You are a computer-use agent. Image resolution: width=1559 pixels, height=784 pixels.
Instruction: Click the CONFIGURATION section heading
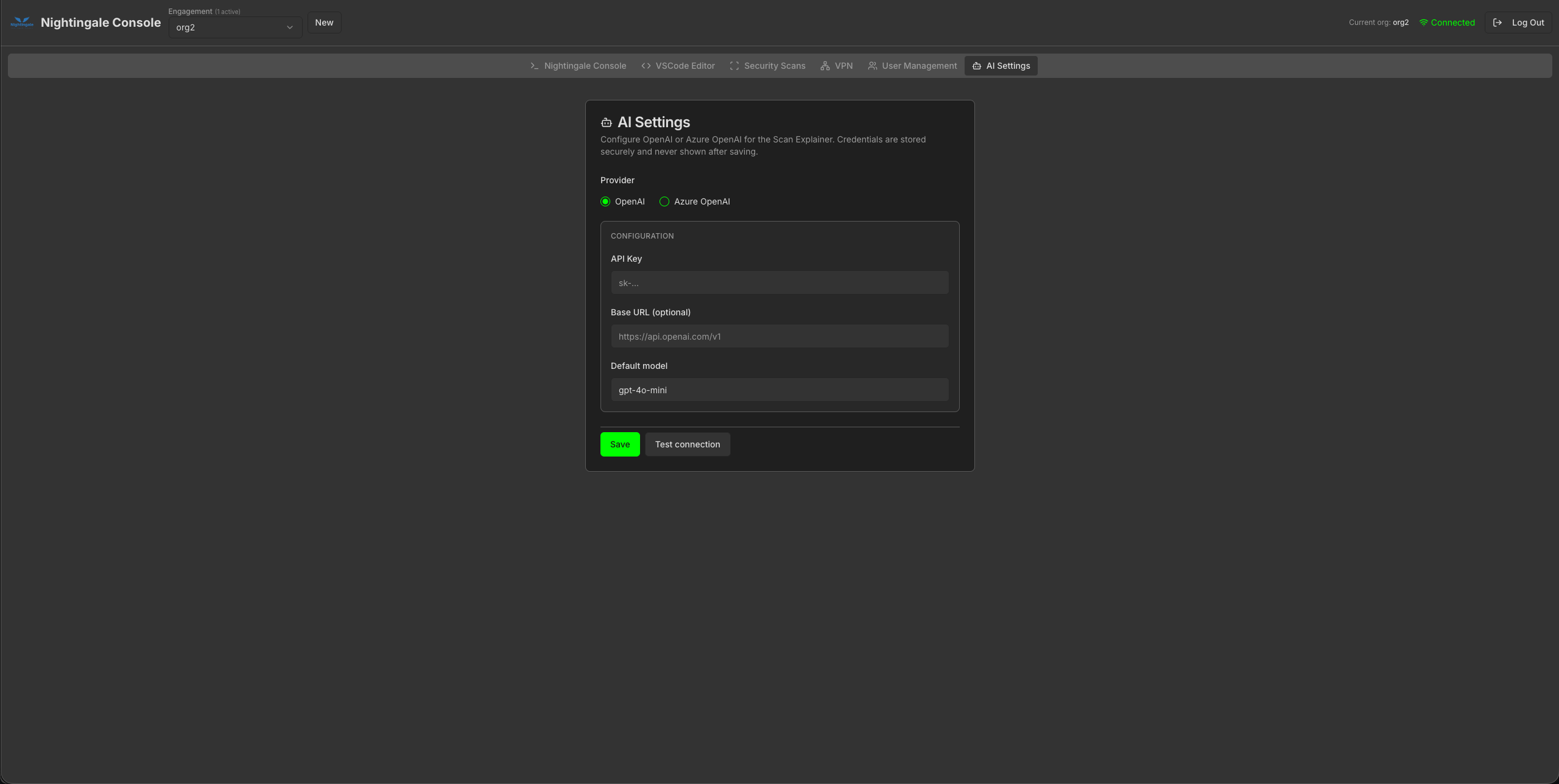[x=642, y=236]
